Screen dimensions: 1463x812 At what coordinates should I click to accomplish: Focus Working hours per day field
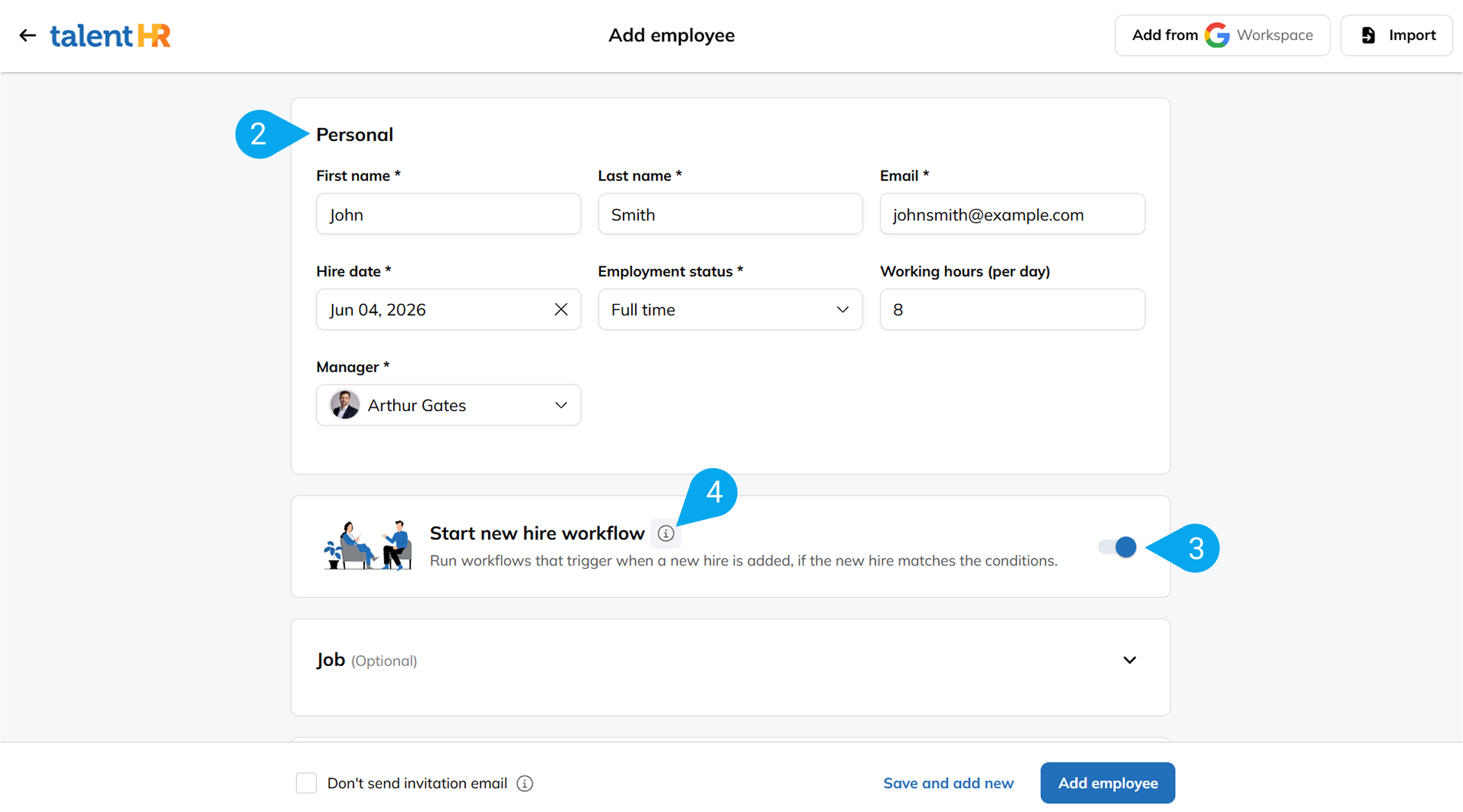(x=1012, y=309)
